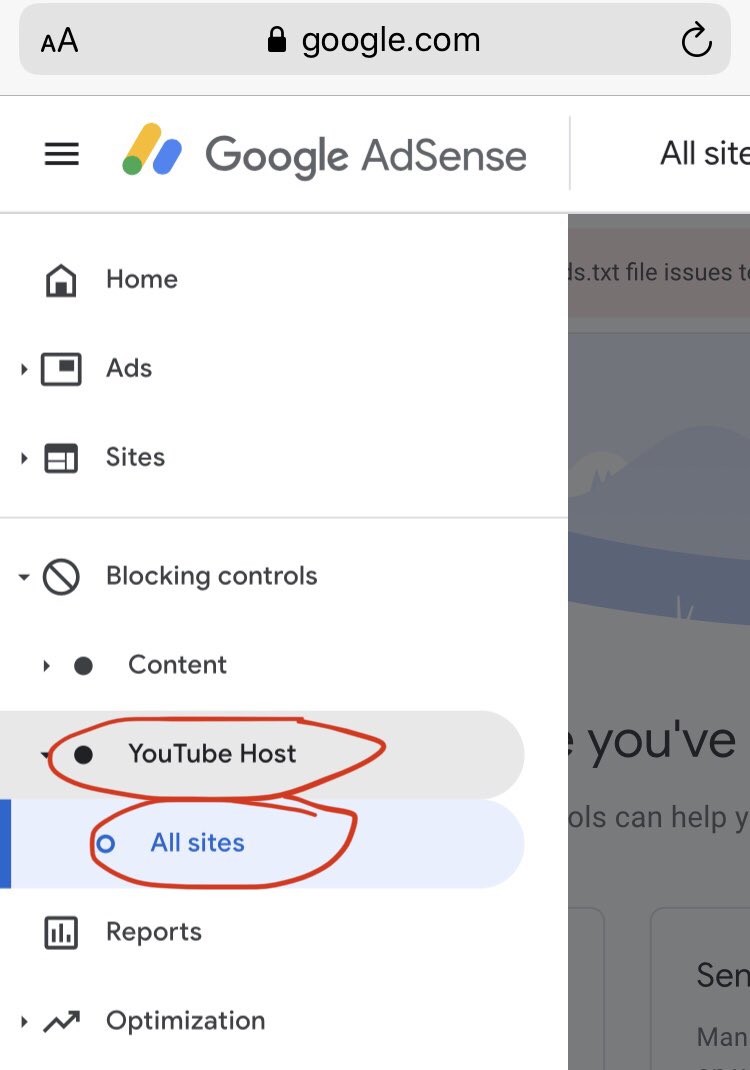Expand the Ads menu arrow
Screen dimensions: 750x1070
[24, 369]
